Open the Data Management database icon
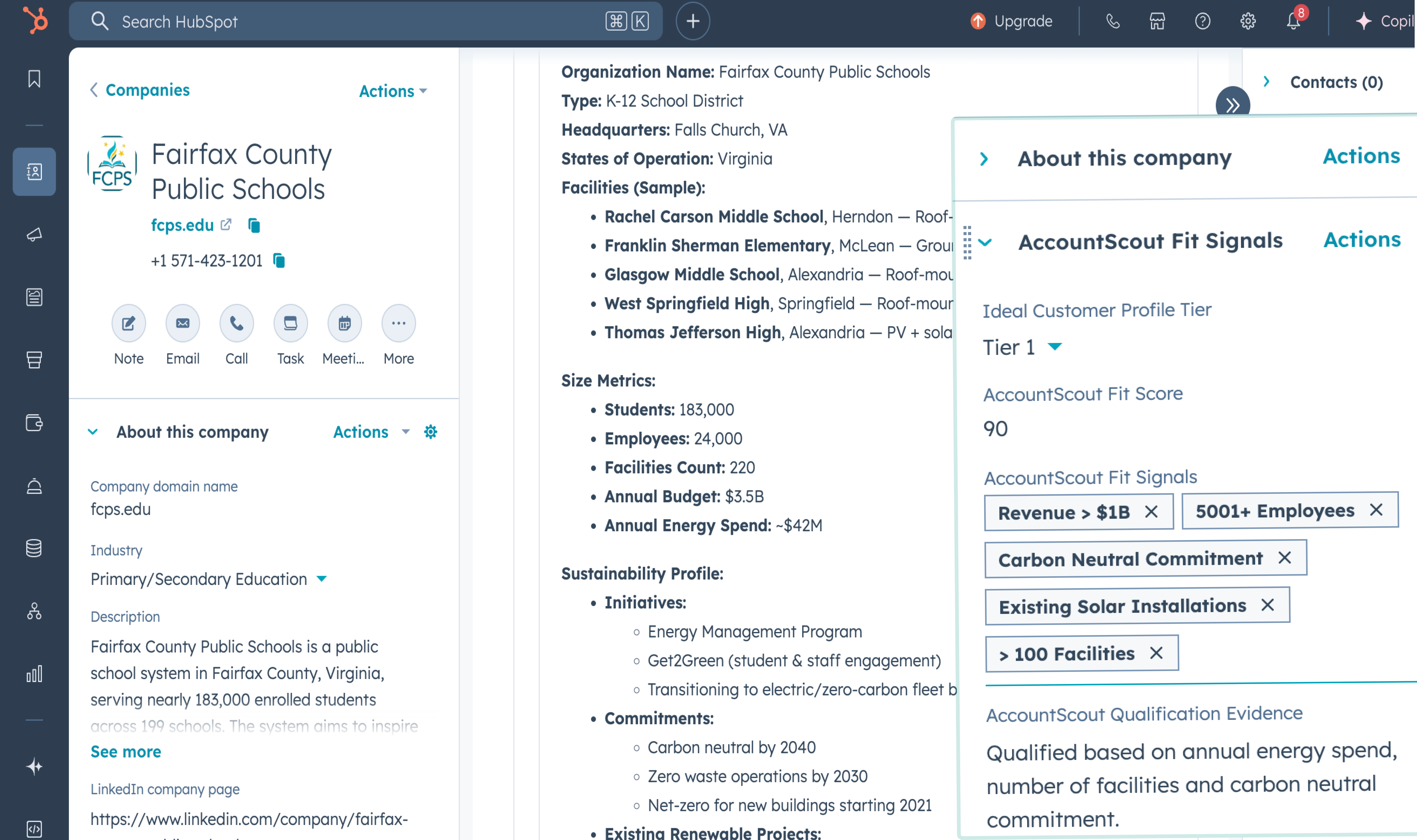The width and height of the screenshot is (1417, 840). pyautogui.click(x=34, y=548)
